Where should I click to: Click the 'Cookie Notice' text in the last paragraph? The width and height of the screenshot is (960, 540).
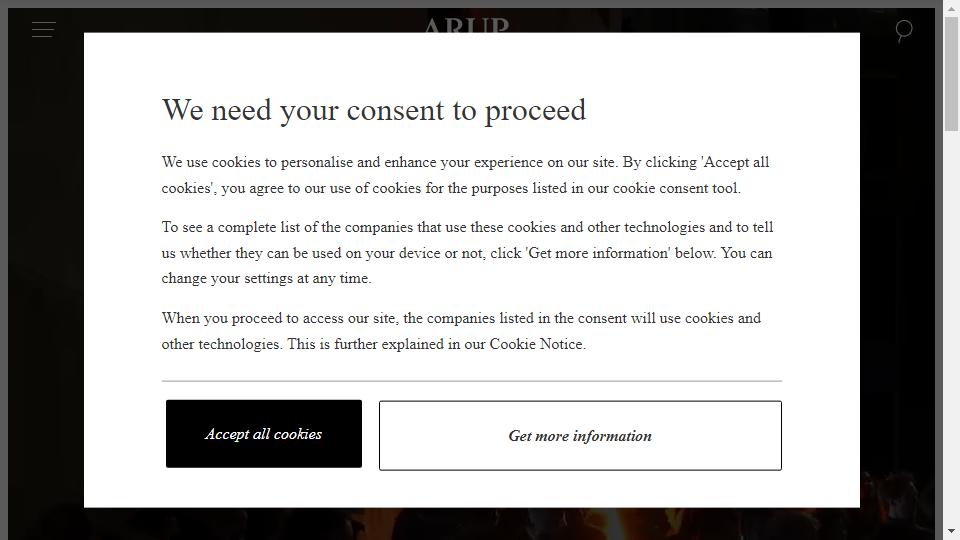click(536, 344)
